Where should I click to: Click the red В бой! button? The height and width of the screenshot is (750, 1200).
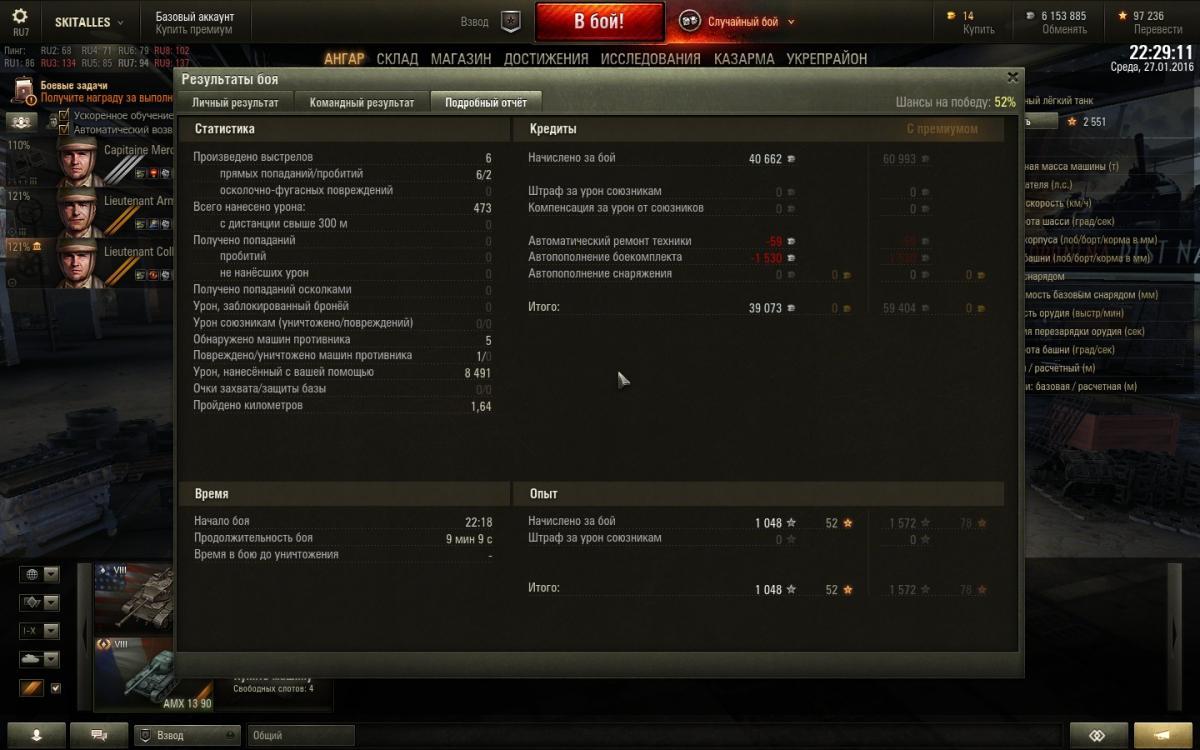[x=599, y=22]
